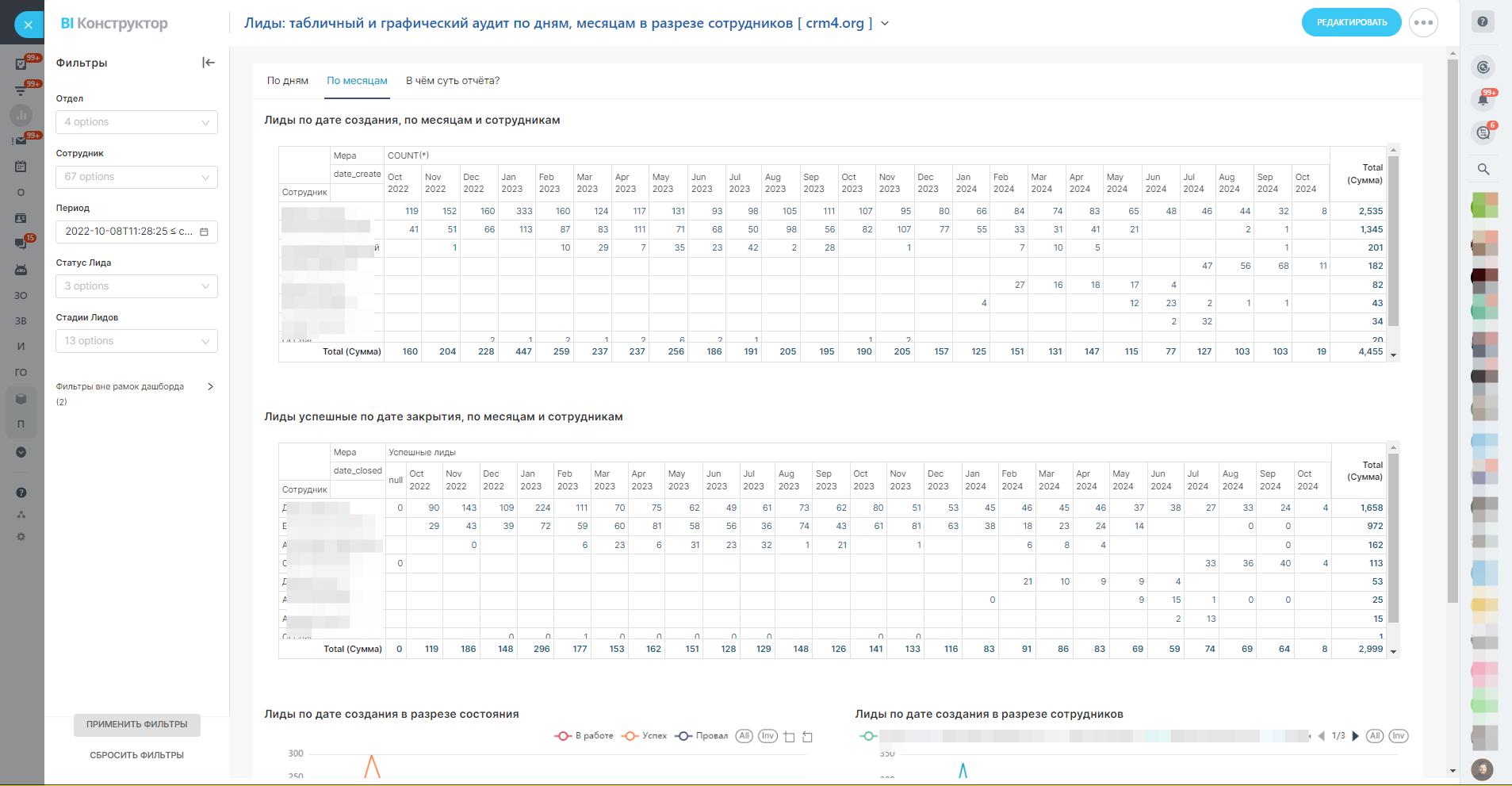Image resolution: width=1512 pixels, height=786 pixels.
Task: Click the РЕДАКТИРОВАТЬ button
Action: 1351,22
